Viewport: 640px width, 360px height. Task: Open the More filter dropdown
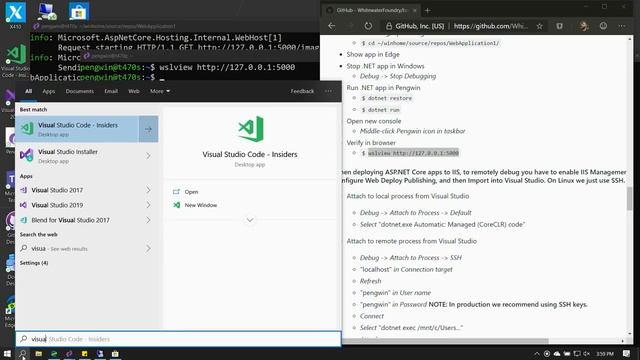(x=160, y=91)
